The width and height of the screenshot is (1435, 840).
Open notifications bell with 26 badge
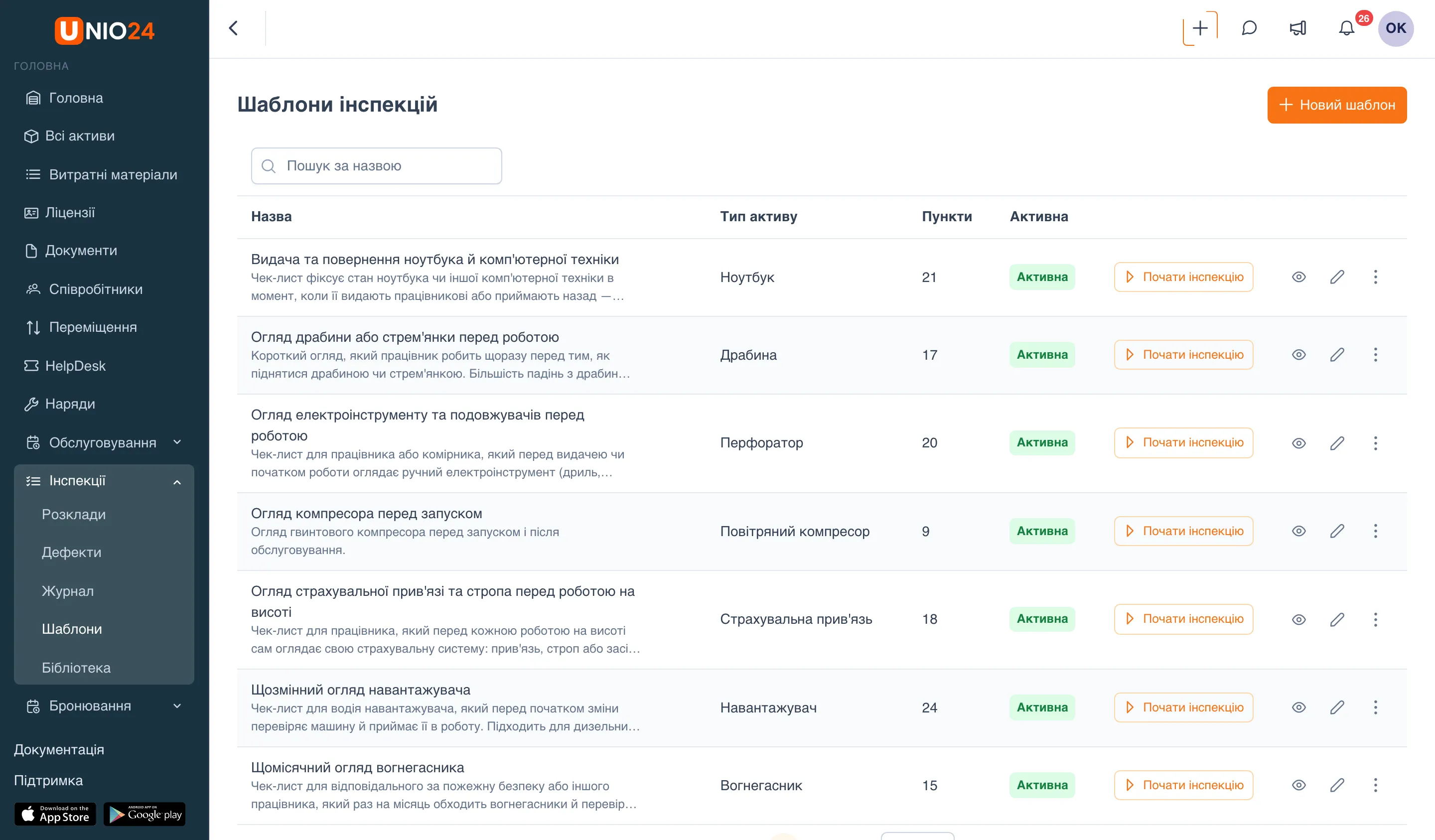point(1347,28)
